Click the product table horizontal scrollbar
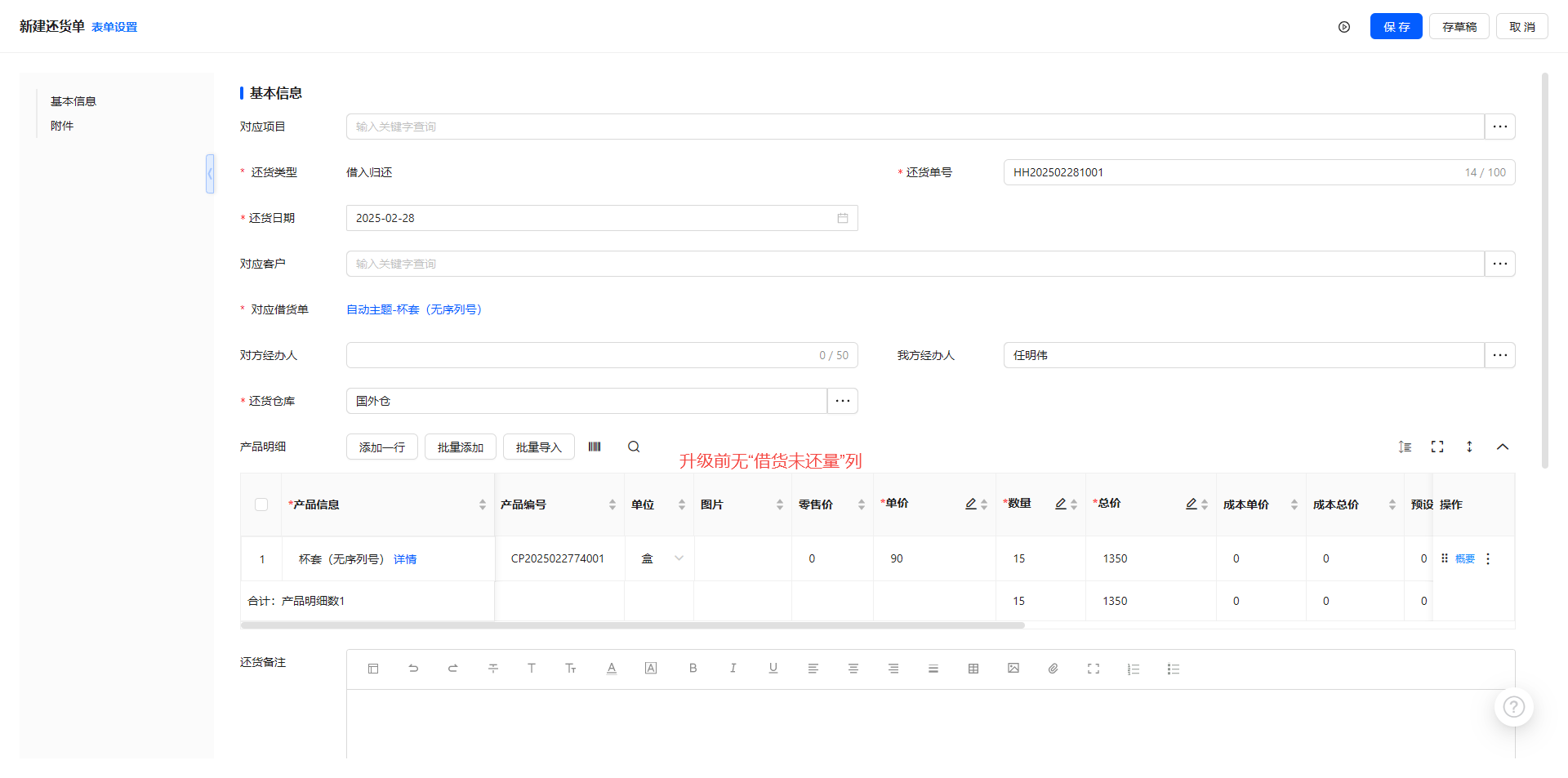 pyautogui.click(x=632, y=625)
